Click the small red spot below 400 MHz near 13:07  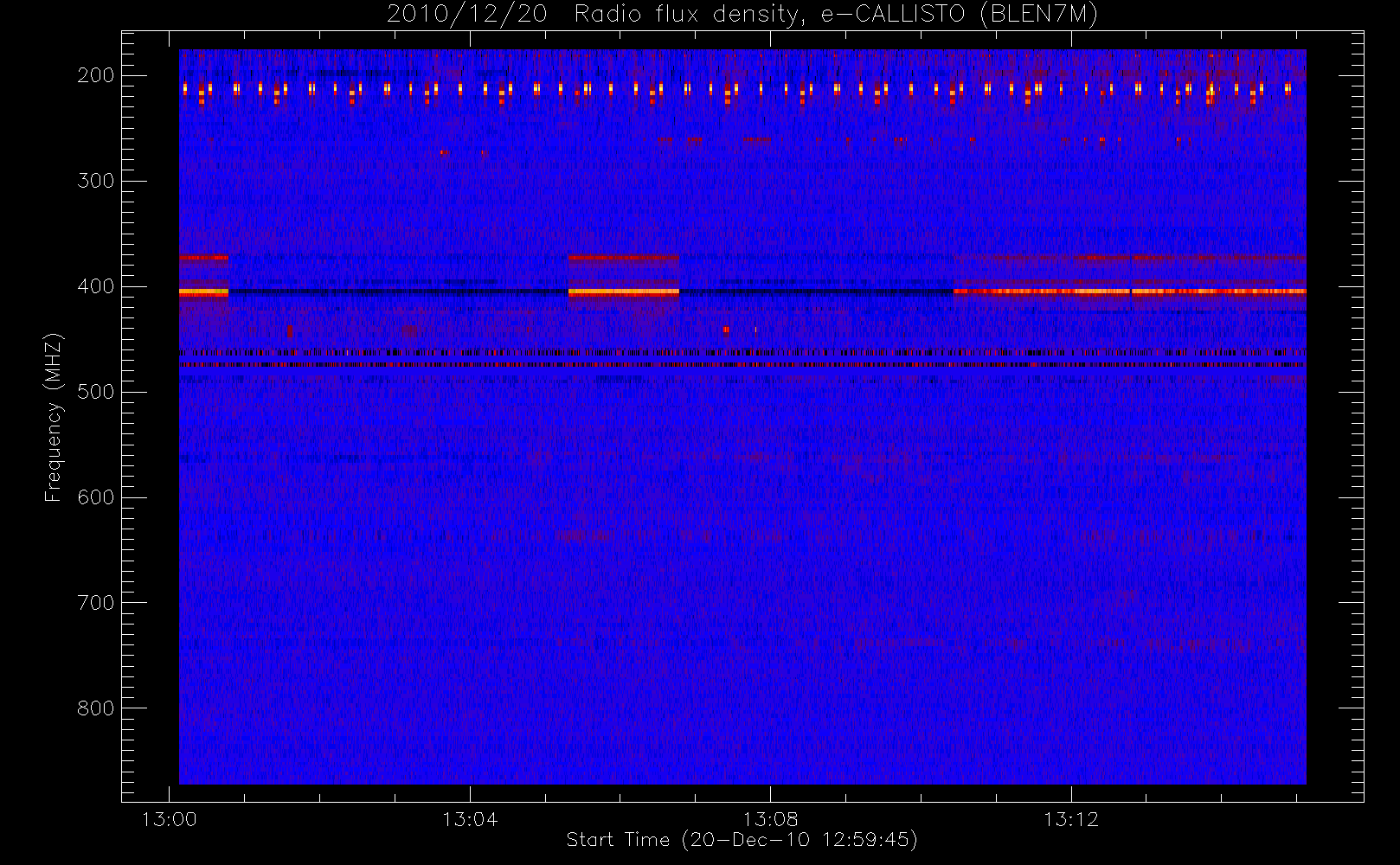[x=726, y=330]
